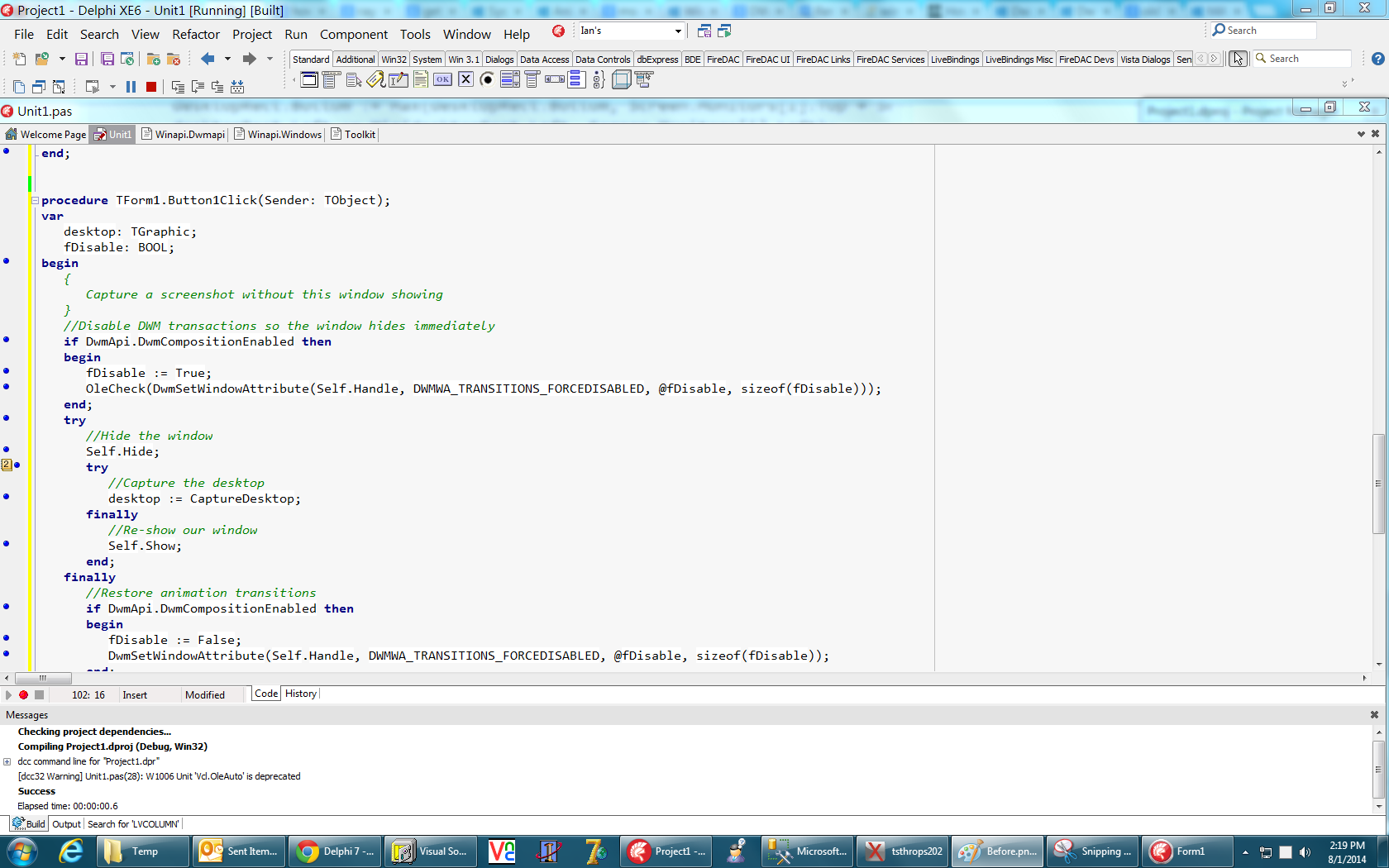Open the Ian's desktop layout dropdown
The width and height of the screenshot is (1389, 868).
[678, 31]
